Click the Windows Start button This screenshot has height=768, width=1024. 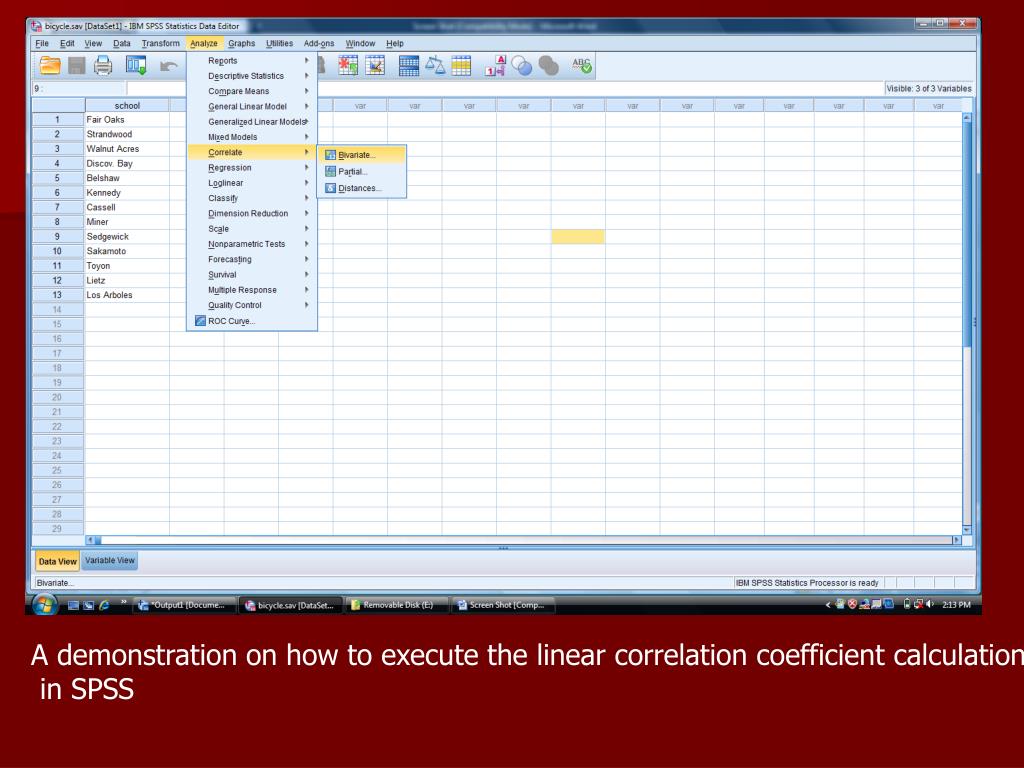(x=44, y=605)
